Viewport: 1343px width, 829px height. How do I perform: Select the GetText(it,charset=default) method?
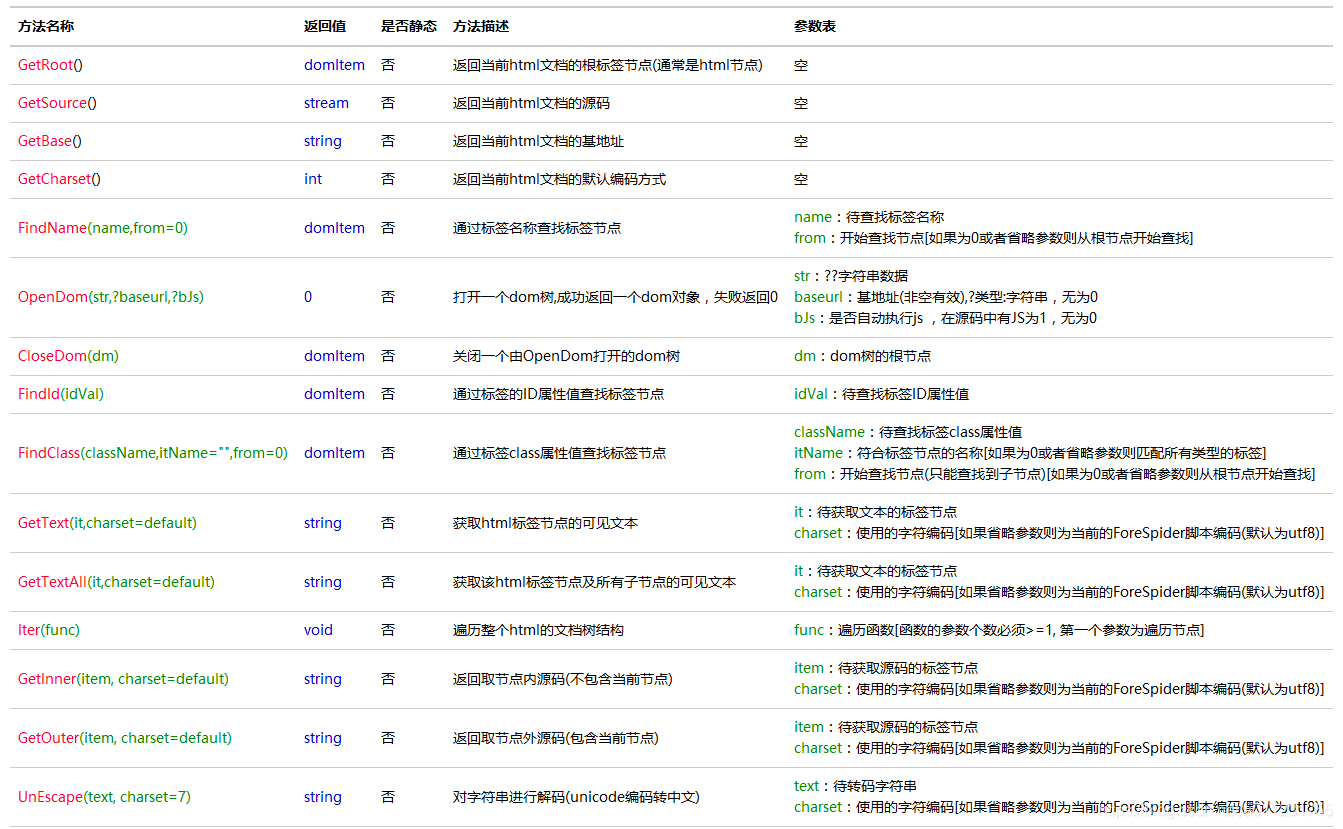tap(107, 523)
